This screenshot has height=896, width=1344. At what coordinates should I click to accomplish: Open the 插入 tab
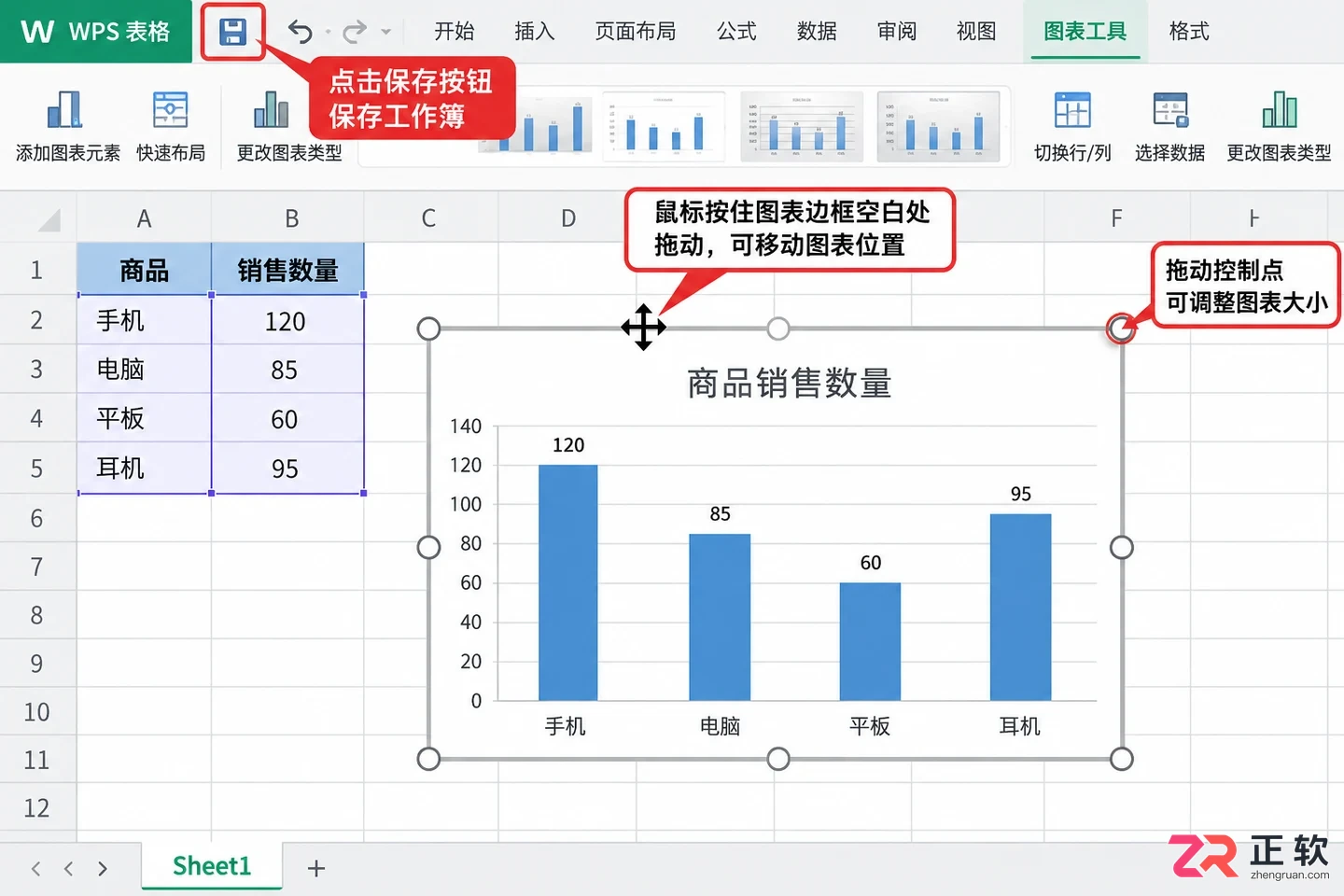pos(535,31)
